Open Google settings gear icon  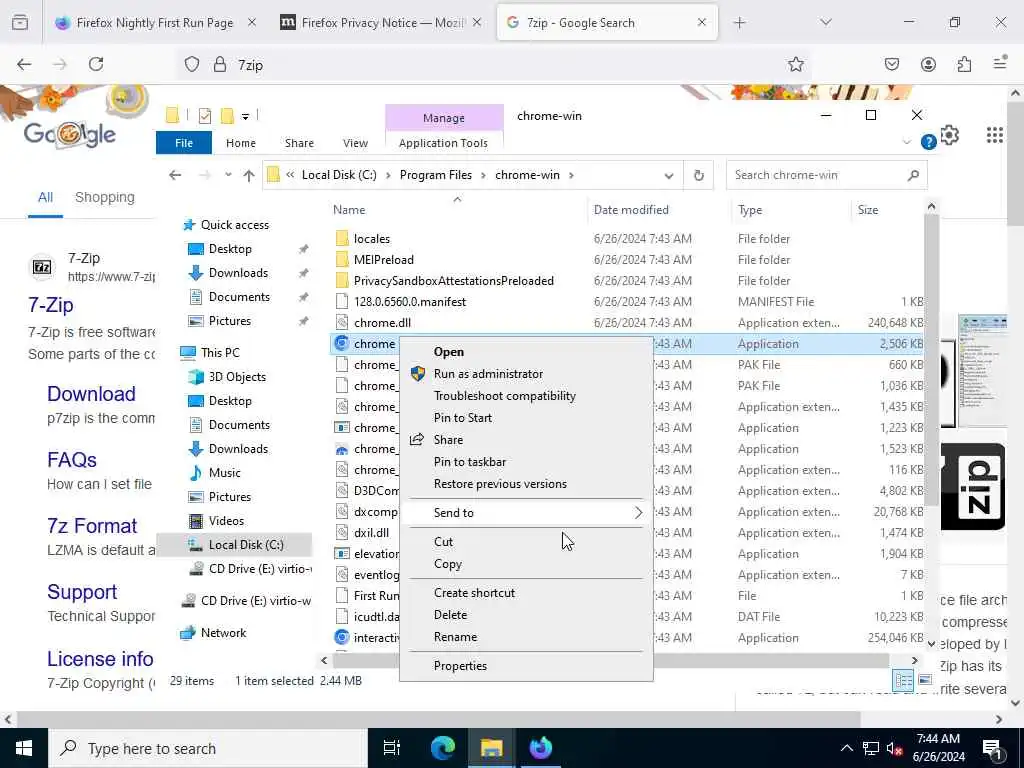pyautogui.click(x=950, y=135)
